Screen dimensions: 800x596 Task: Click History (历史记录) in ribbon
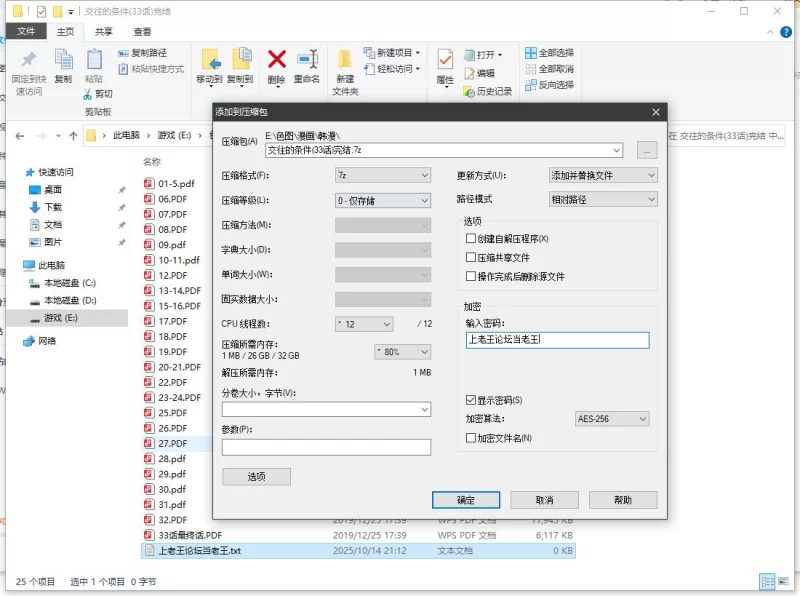487,91
